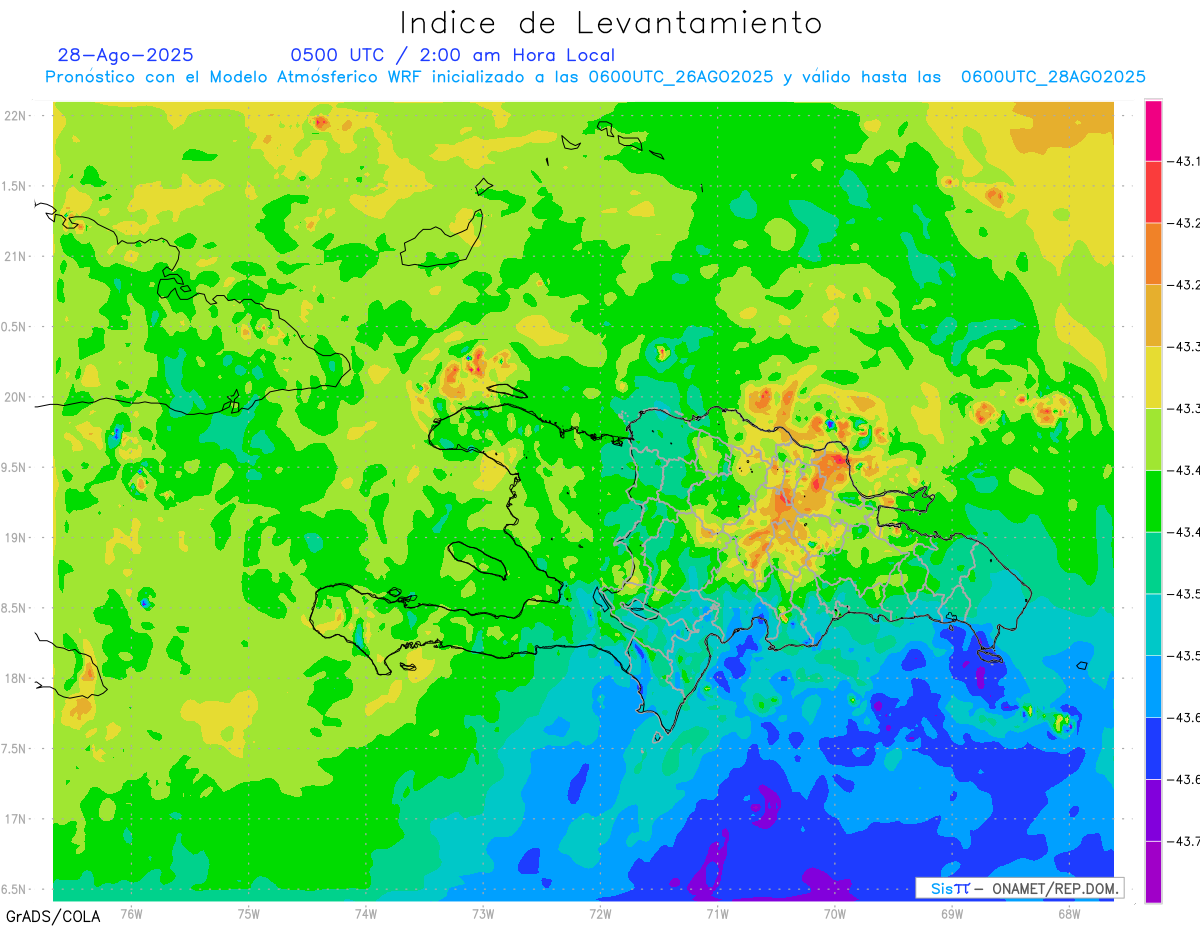
Task: Select the violet segment of the color scale
Action: pyautogui.click(x=1153, y=810)
